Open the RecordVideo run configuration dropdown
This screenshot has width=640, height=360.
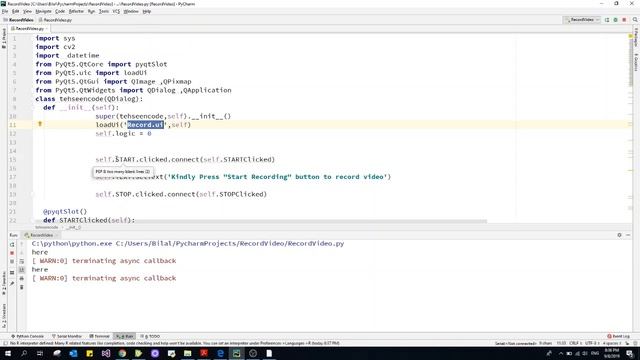[x=582, y=20]
